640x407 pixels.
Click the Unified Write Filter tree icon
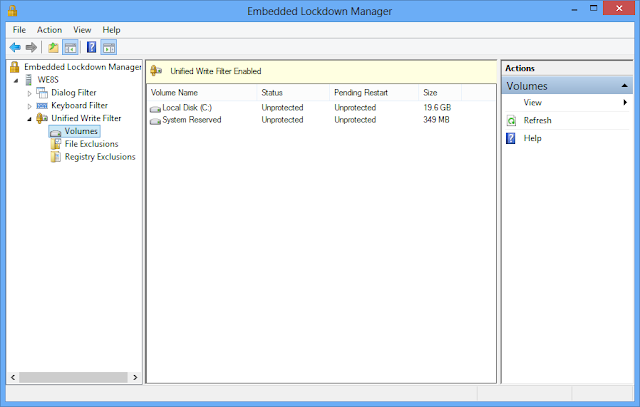(x=42, y=118)
